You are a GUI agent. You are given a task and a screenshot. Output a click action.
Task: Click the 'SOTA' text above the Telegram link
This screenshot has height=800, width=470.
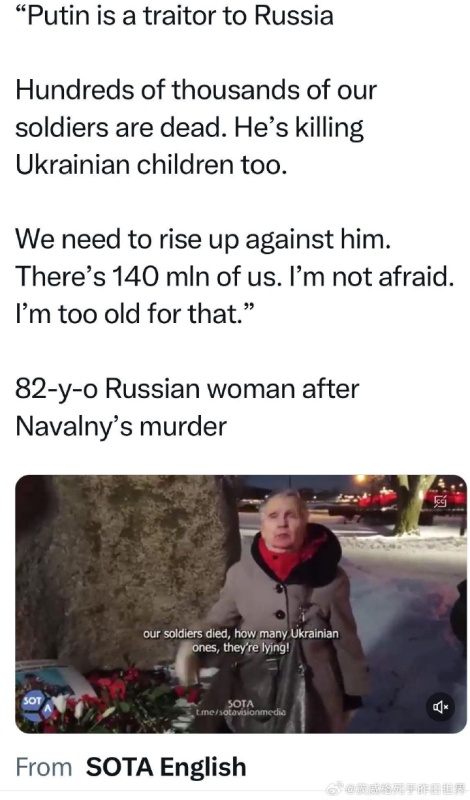pos(240,704)
